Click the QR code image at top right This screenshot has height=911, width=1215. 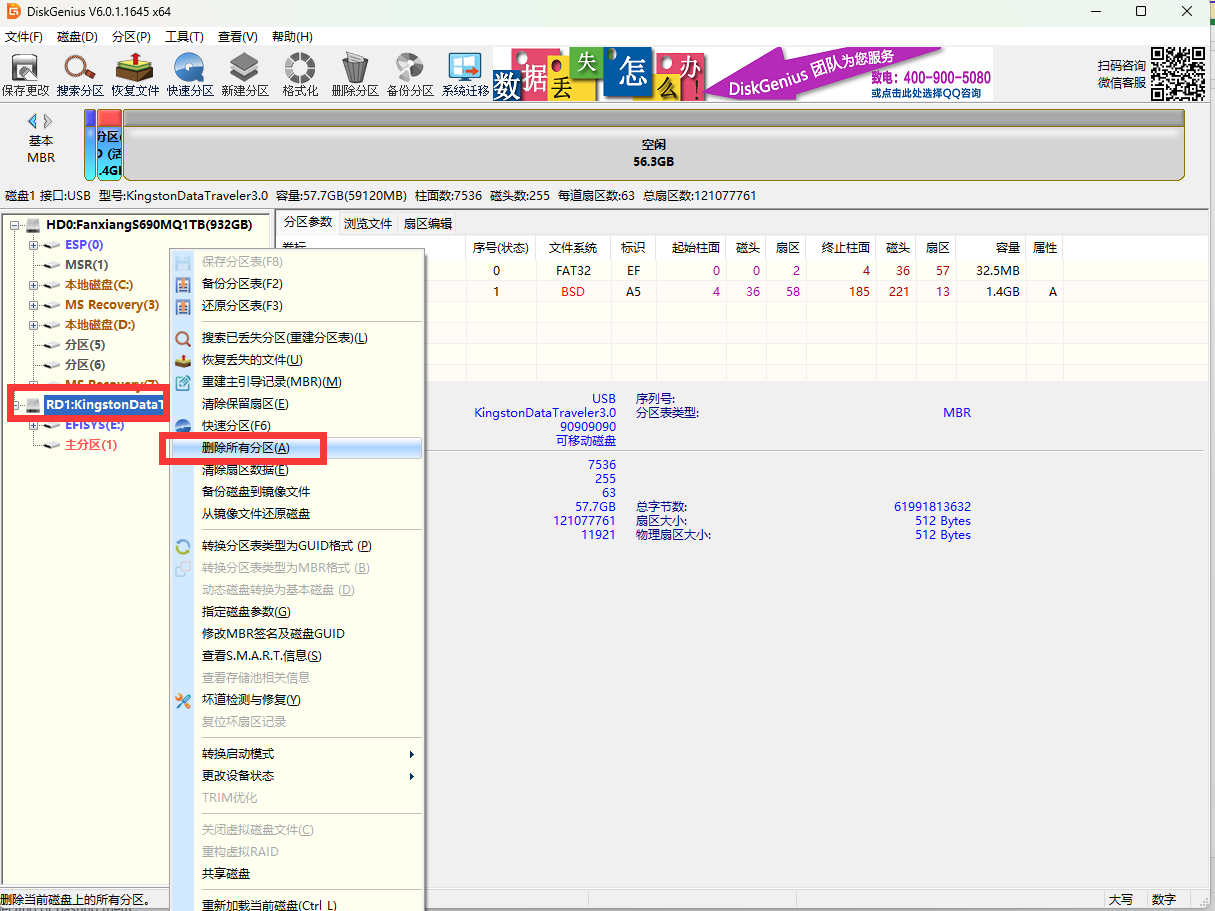[x=1178, y=74]
